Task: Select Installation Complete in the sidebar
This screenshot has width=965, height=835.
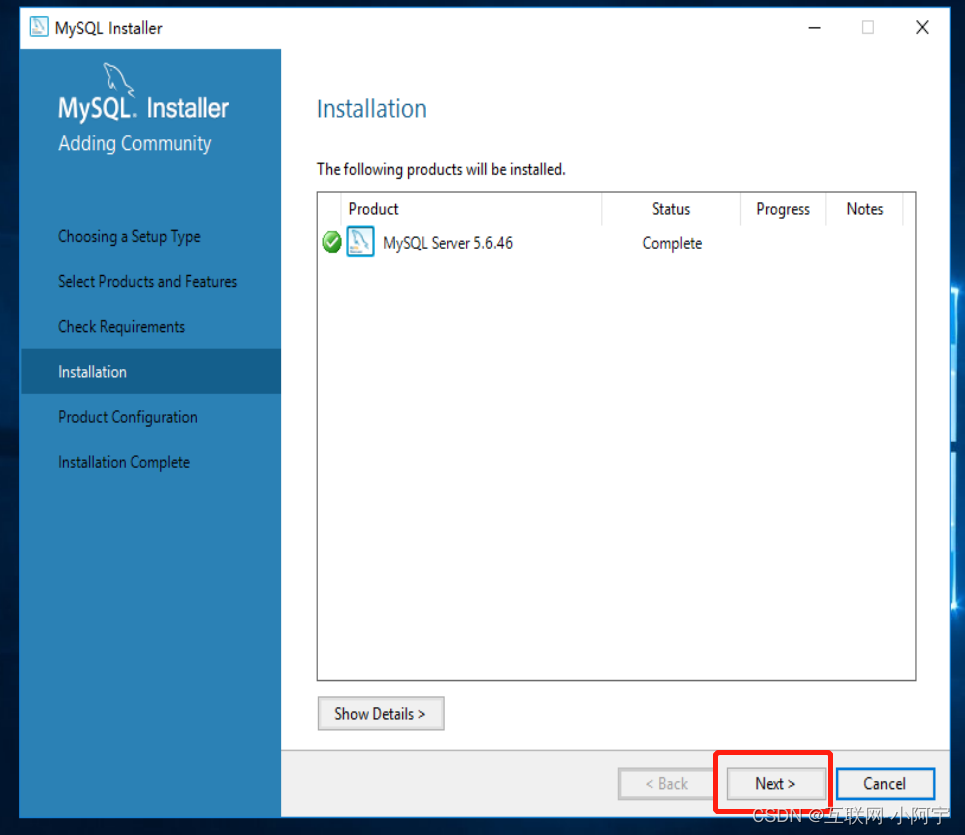Action: [x=123, y=462]
